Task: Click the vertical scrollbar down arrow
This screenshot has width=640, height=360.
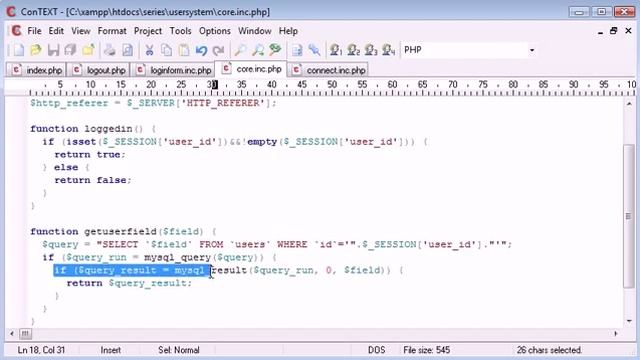Action: pos(629,322)
